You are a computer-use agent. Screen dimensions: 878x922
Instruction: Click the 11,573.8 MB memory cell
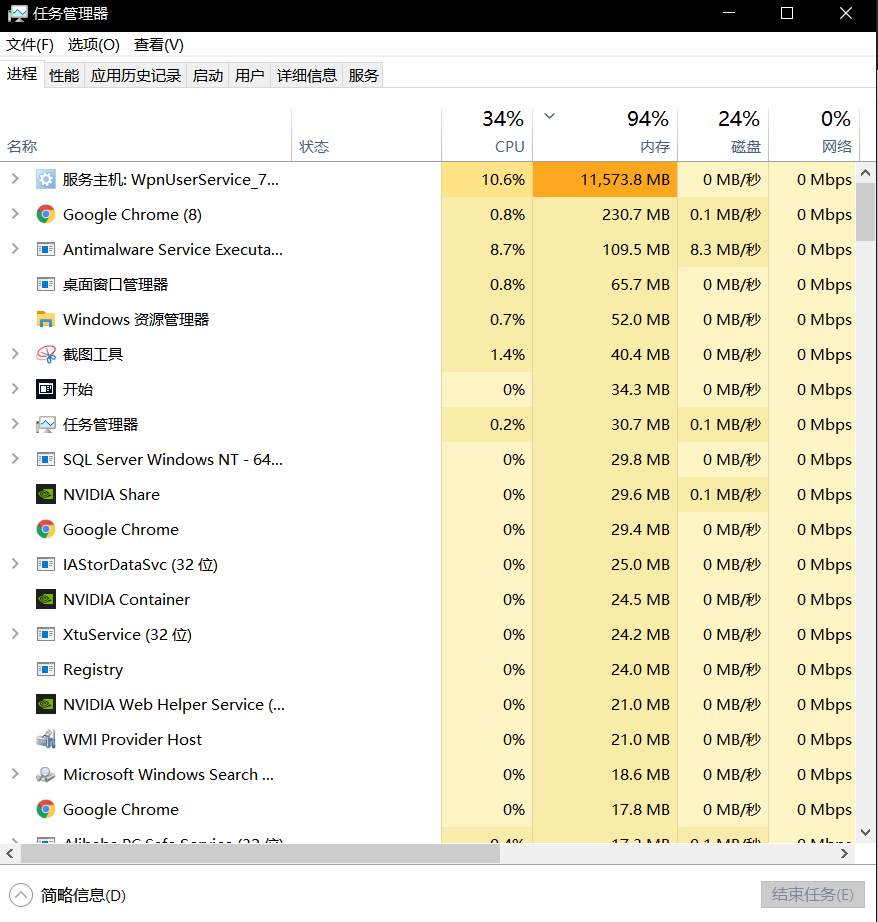tap(605, 179)
